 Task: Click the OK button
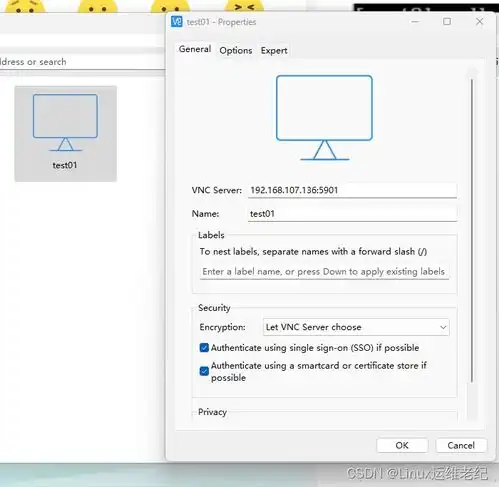click(x=402, y=445)
